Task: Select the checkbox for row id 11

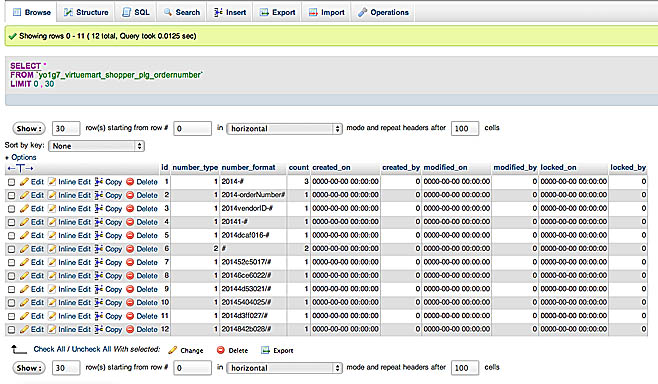Action: tap(11, 316)
